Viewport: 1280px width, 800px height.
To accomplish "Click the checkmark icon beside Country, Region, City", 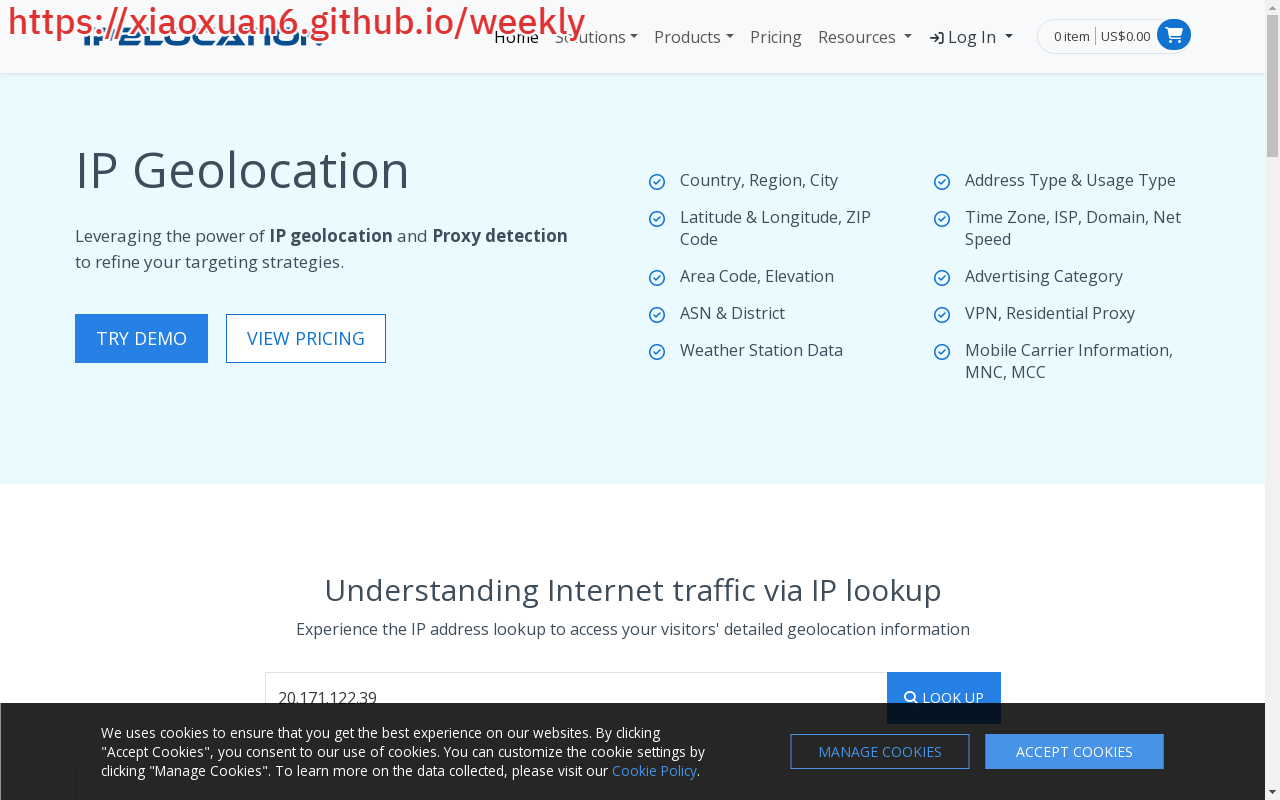I will click(x=657, y=182).
